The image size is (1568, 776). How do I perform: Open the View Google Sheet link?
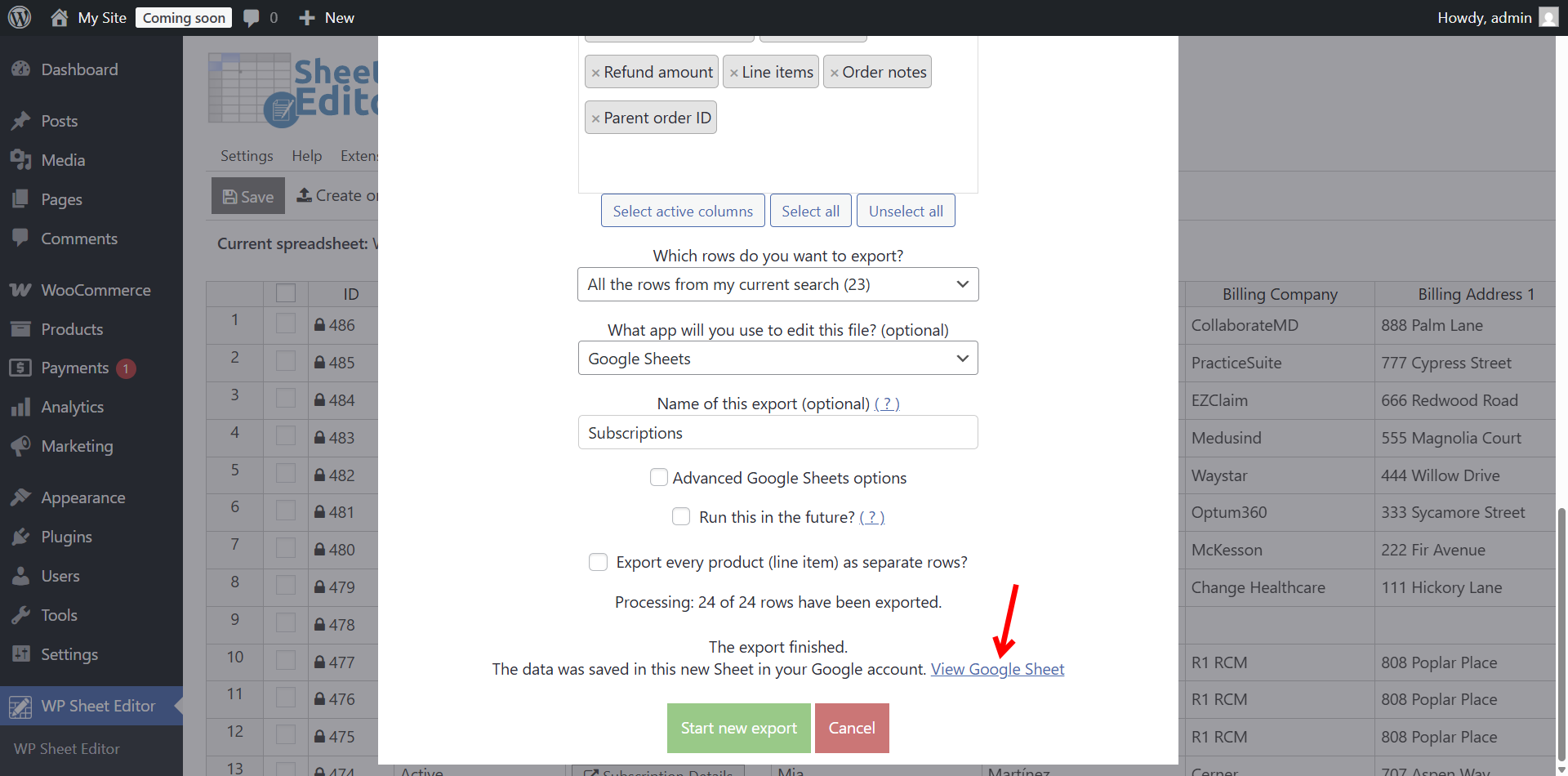tap(997, 669)
